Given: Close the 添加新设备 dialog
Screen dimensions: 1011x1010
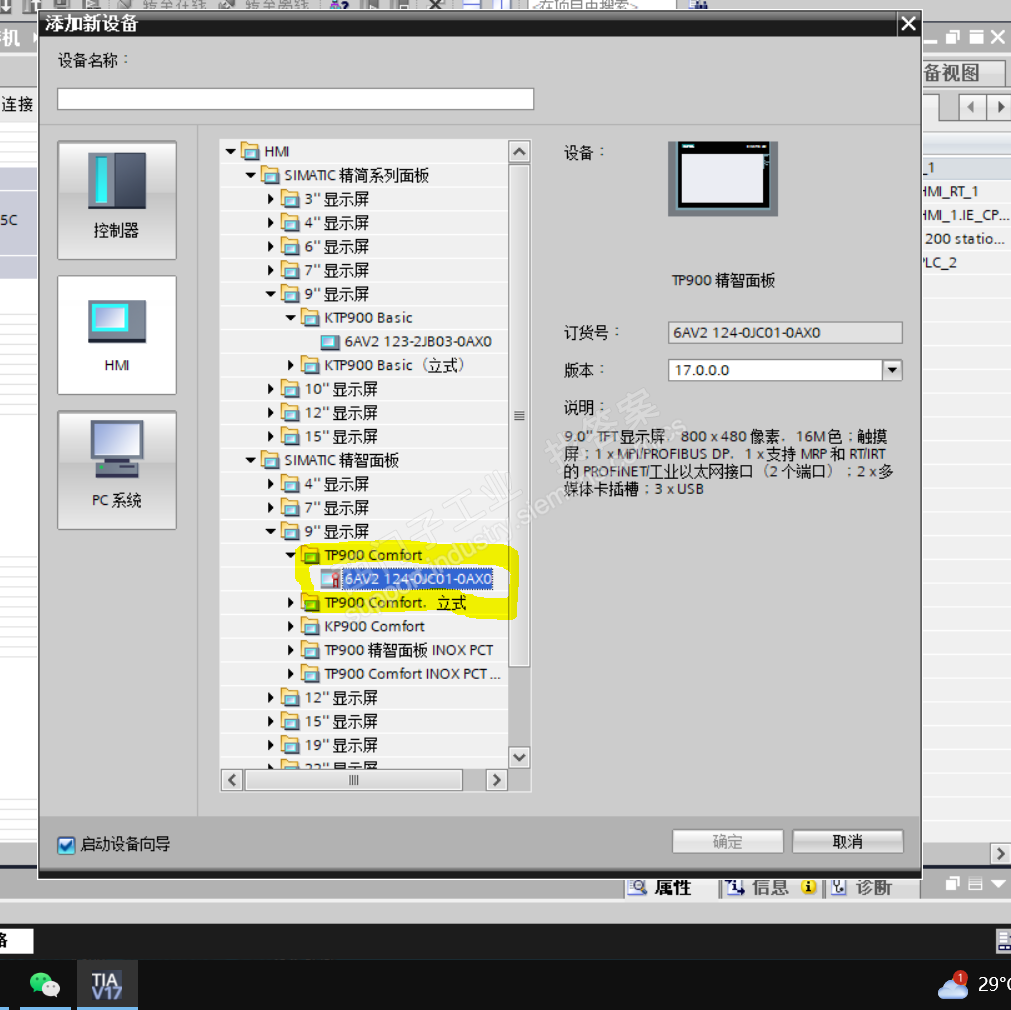Looking at the screenshot, I should coord(908,24).
